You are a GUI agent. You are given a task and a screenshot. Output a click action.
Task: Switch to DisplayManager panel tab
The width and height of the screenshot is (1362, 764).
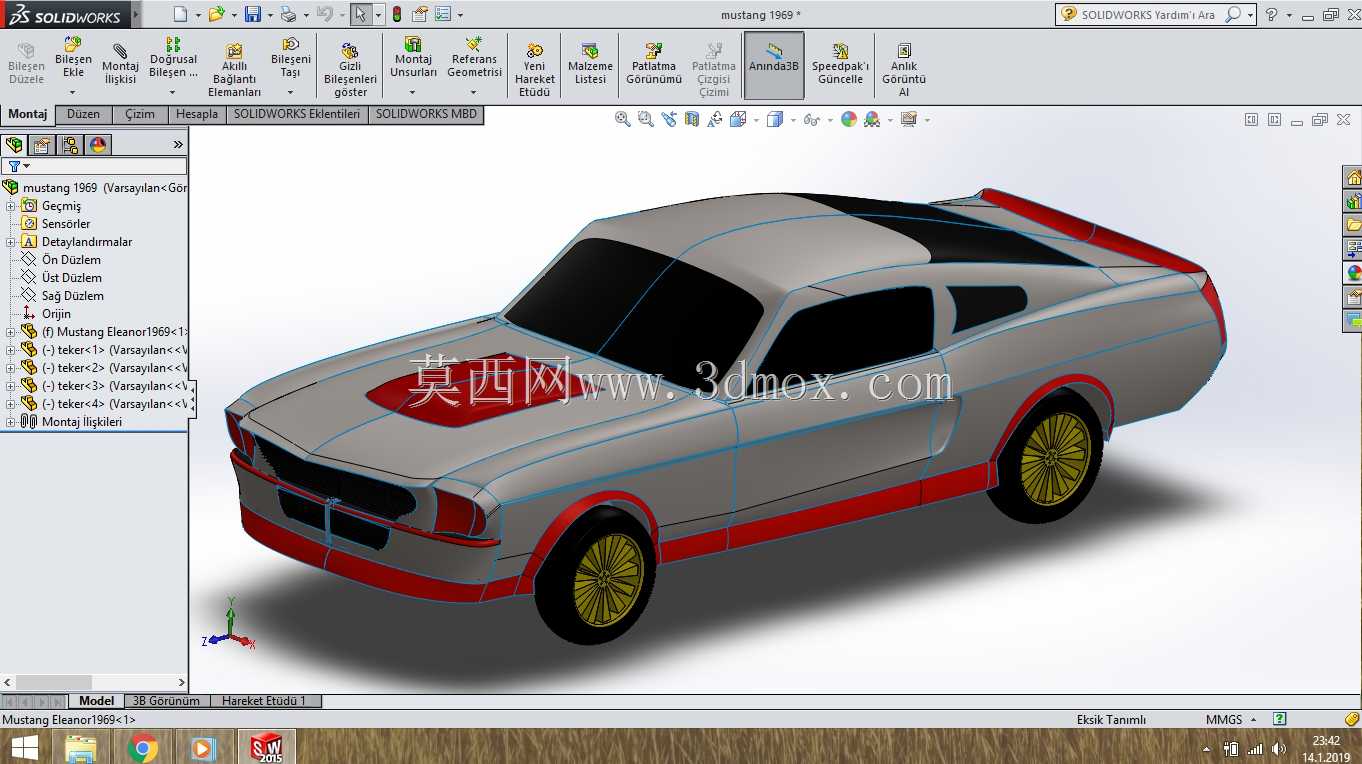coord(98,145)
